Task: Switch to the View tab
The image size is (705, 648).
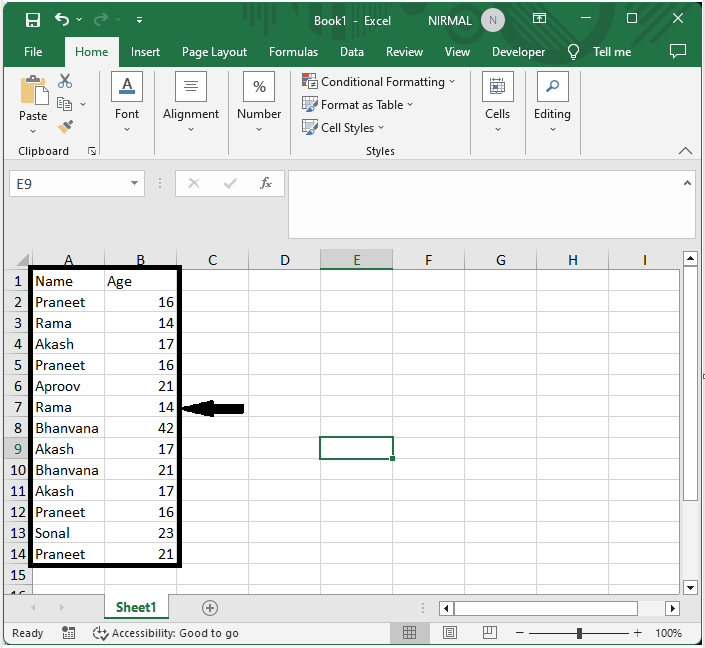Action: (x=457, y=52)
